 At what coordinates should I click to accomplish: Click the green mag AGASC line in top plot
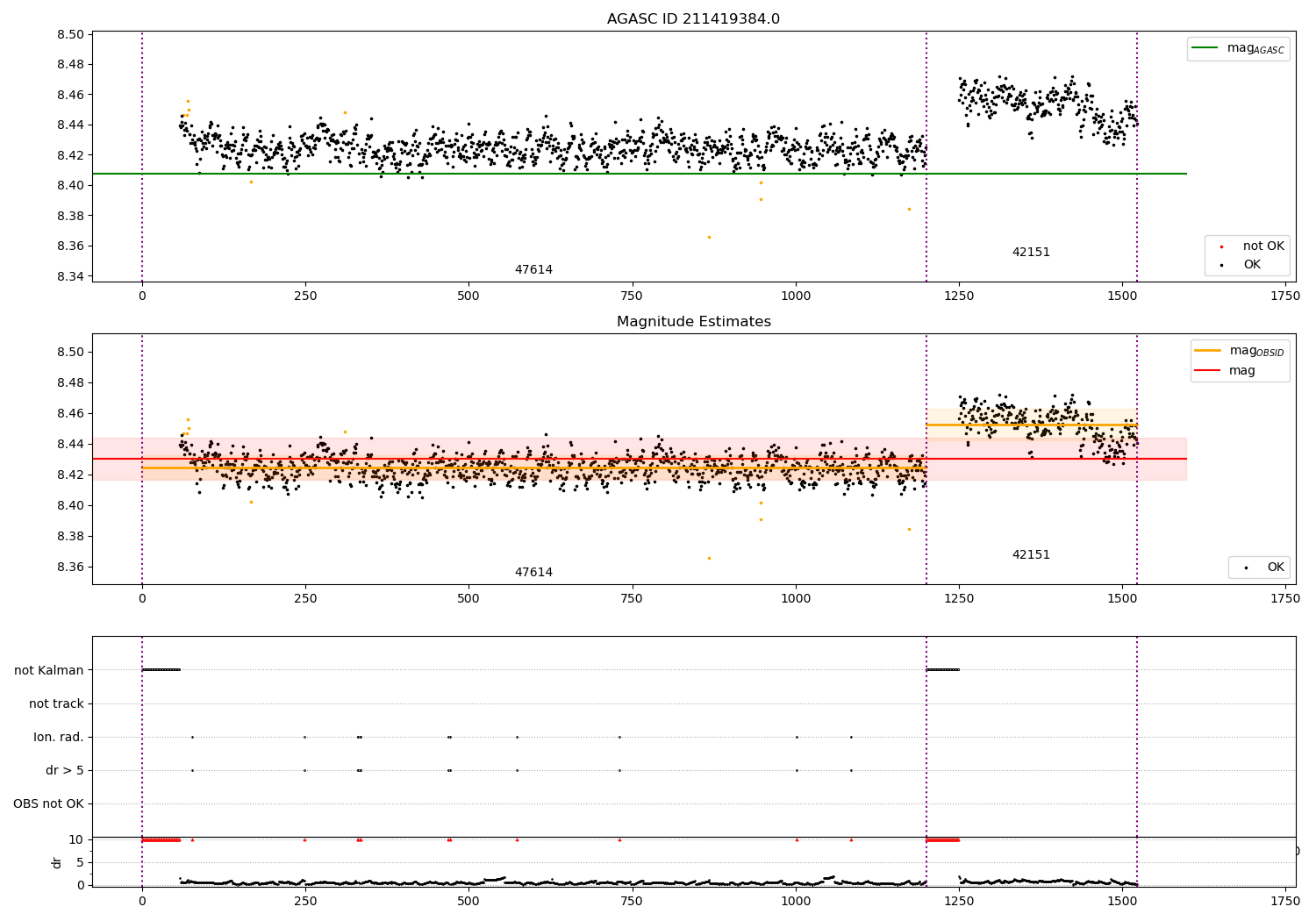[x=640, y=174]
